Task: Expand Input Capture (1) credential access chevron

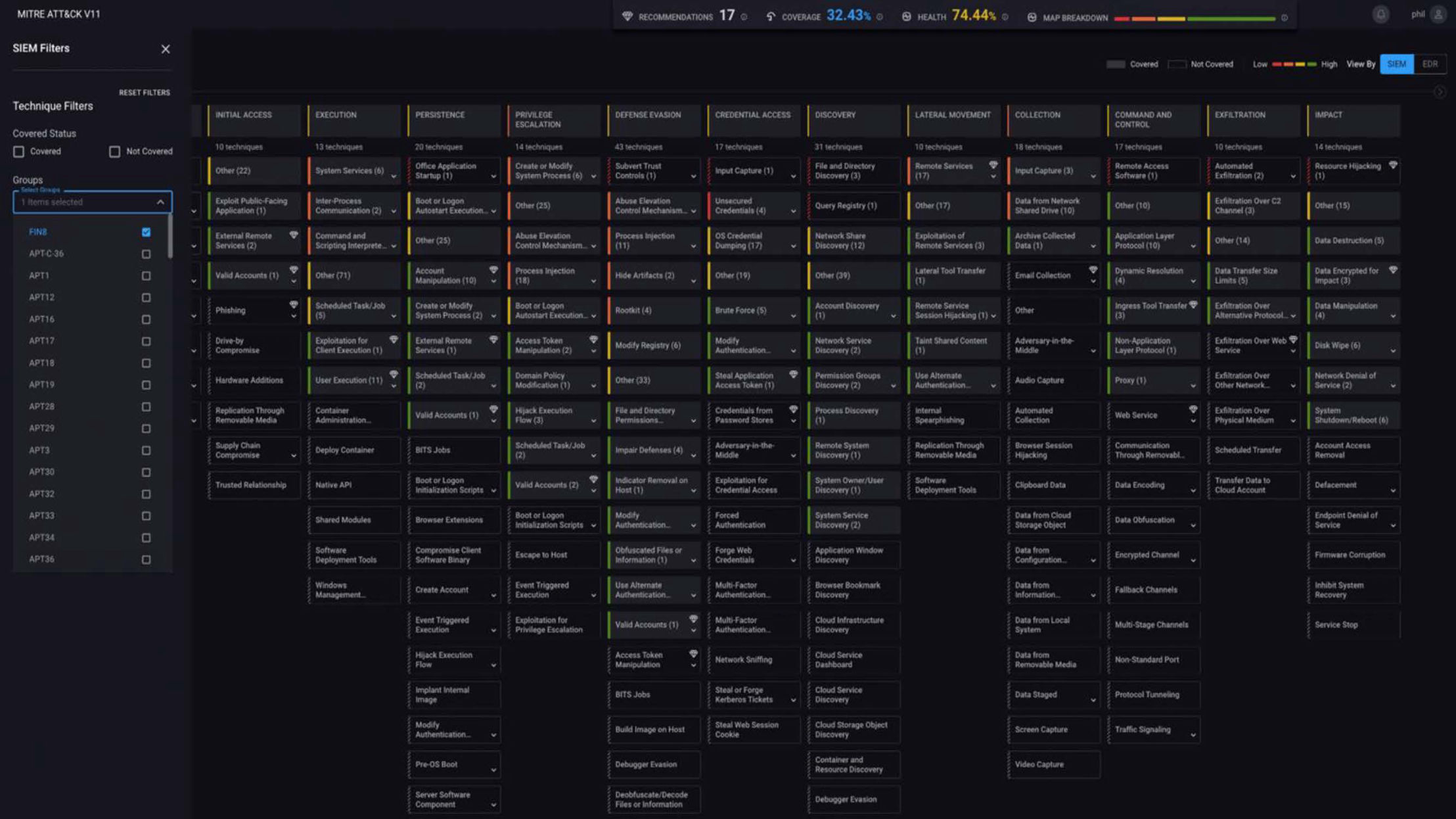Action: click(x=794, y=176)
